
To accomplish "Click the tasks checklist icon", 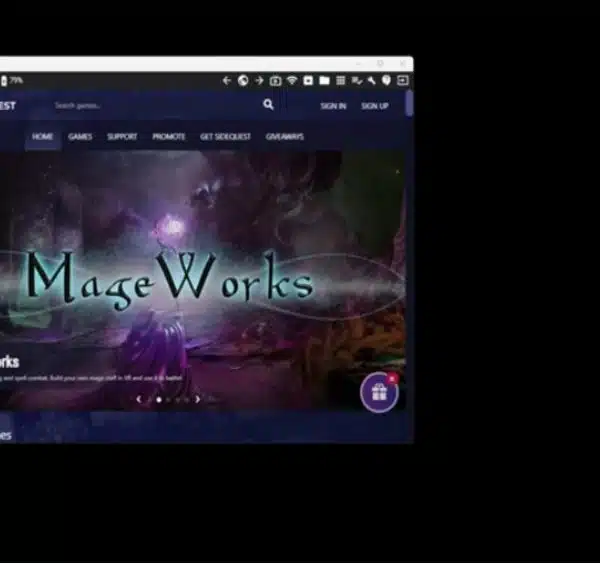I will click(x=357, y=81).
